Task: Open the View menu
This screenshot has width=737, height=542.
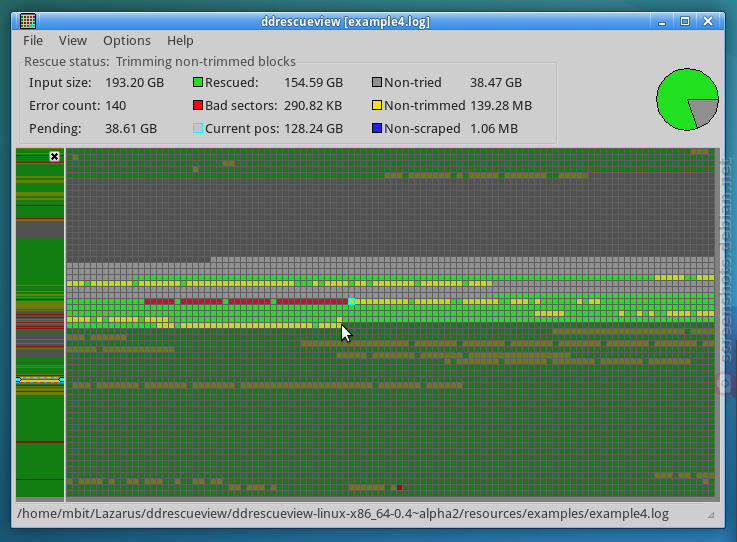Action: point(73,41)
